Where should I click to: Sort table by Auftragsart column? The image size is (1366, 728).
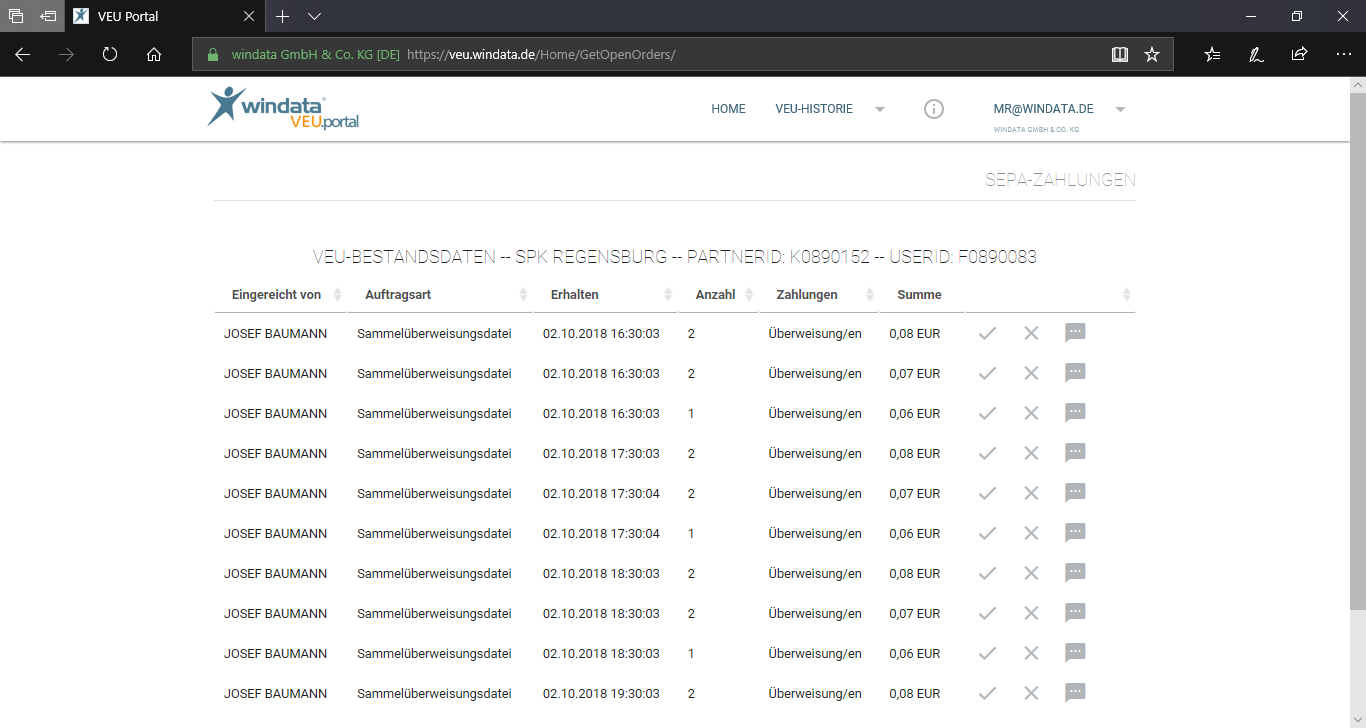440,295
